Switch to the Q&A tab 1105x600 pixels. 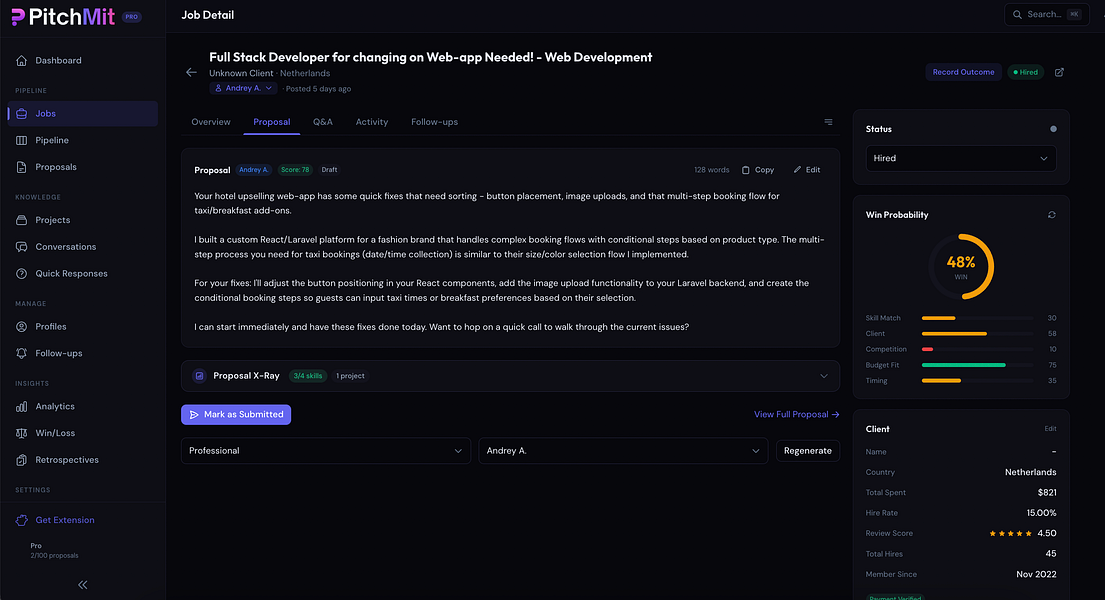[323, 122]
